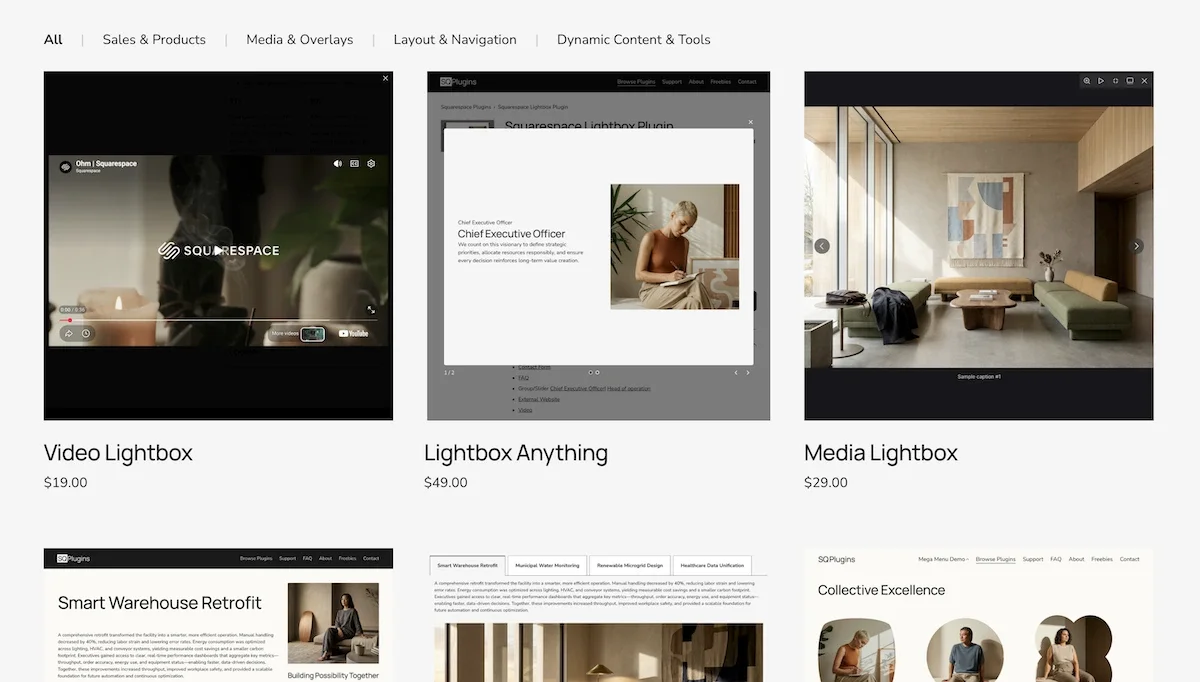Click Sample caption #1 text
Screen dimensions: 1200x682
point(979,377)
